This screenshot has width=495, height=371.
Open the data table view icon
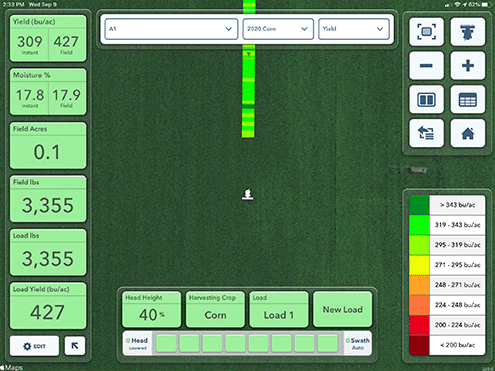[468, 100]
